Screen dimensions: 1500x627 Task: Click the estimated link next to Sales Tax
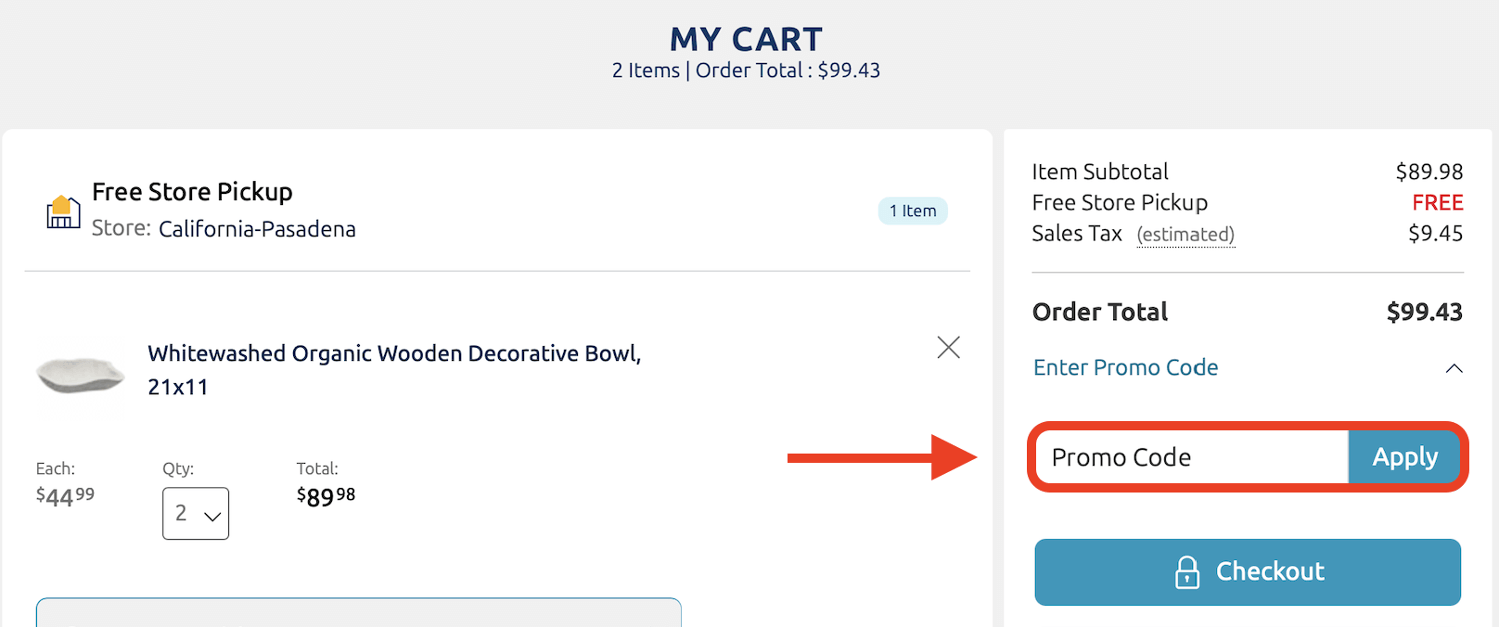(1186, 234)
